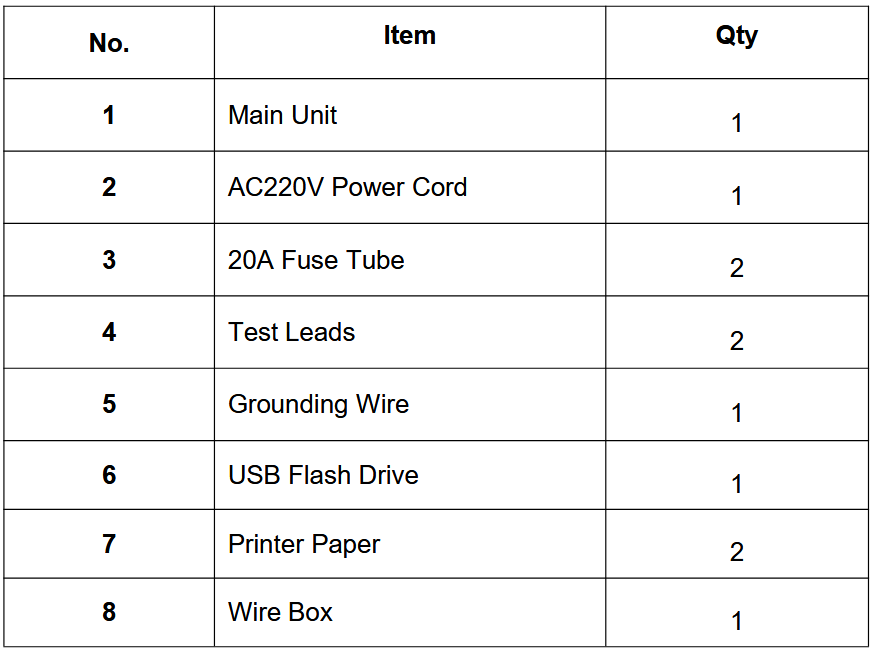Click the "USB Flash Drive" item

coord(323,475)
